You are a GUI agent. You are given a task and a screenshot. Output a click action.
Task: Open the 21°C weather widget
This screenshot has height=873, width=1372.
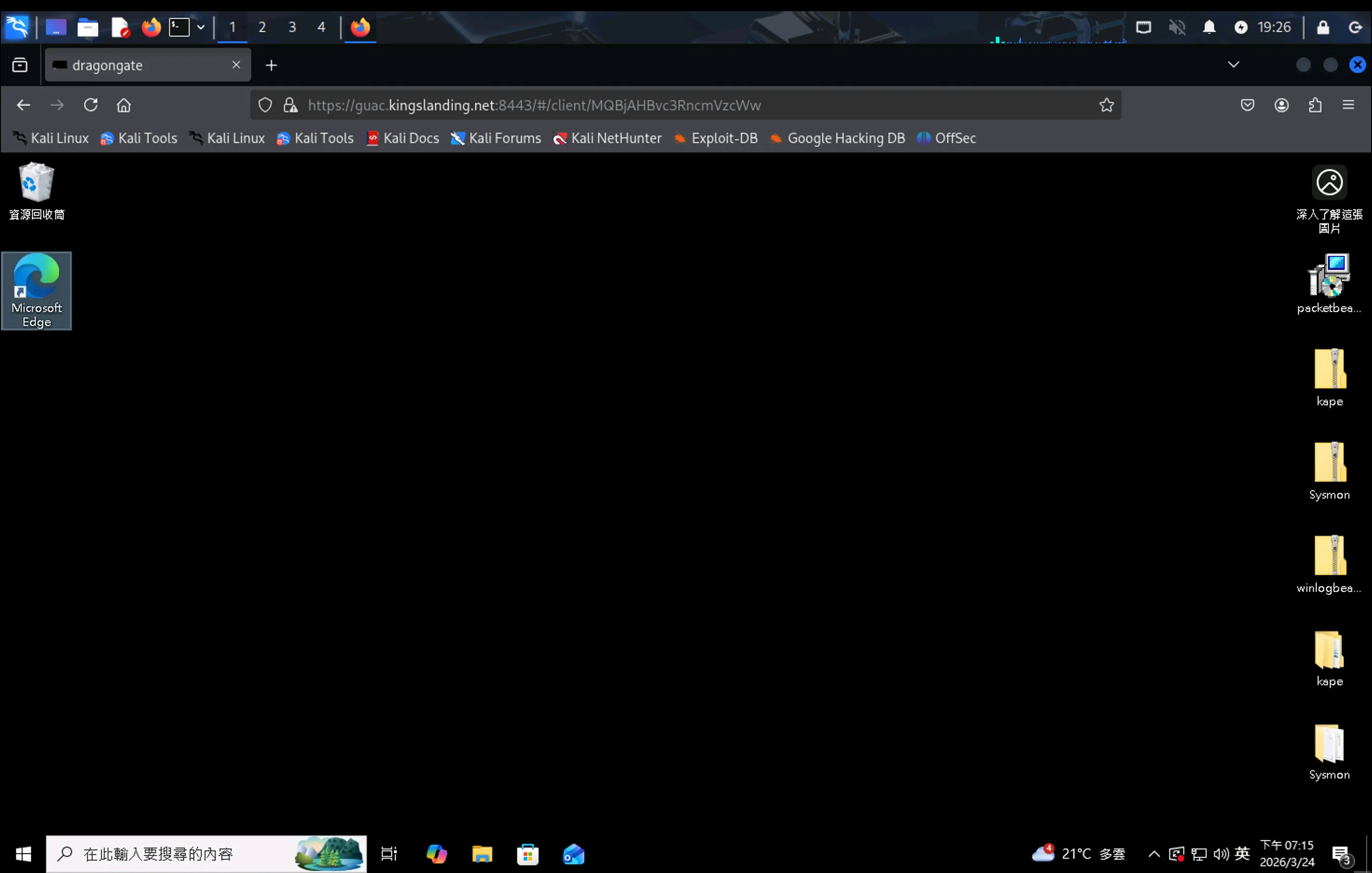click(x=1078, y=853)
